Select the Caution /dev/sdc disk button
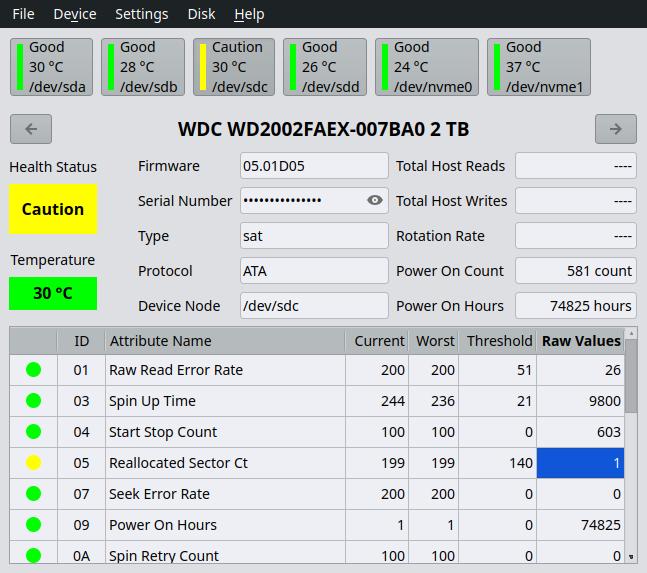 pyautogui.click(x=234, y=67)
